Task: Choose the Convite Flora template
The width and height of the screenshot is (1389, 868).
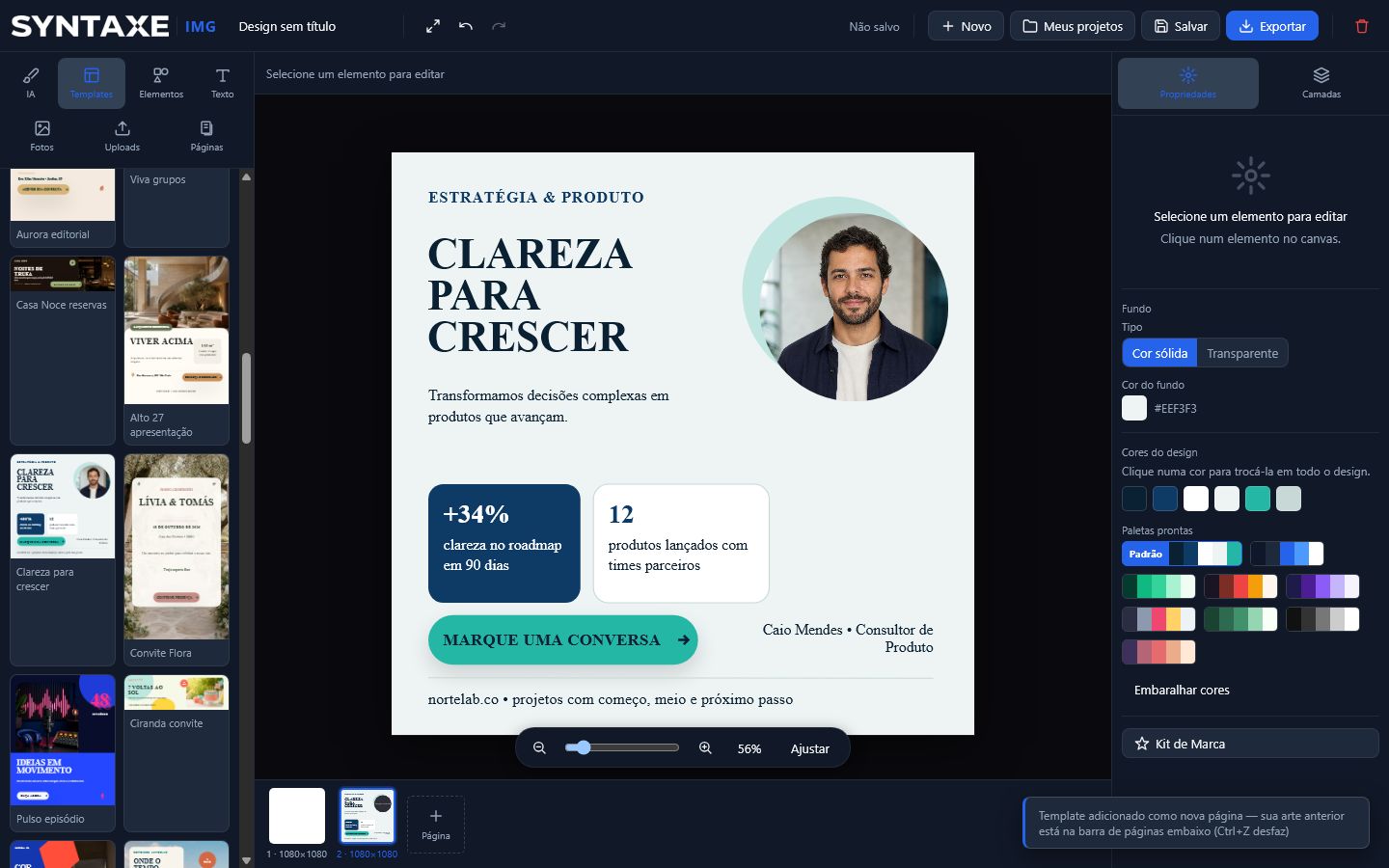Action: 177,560
